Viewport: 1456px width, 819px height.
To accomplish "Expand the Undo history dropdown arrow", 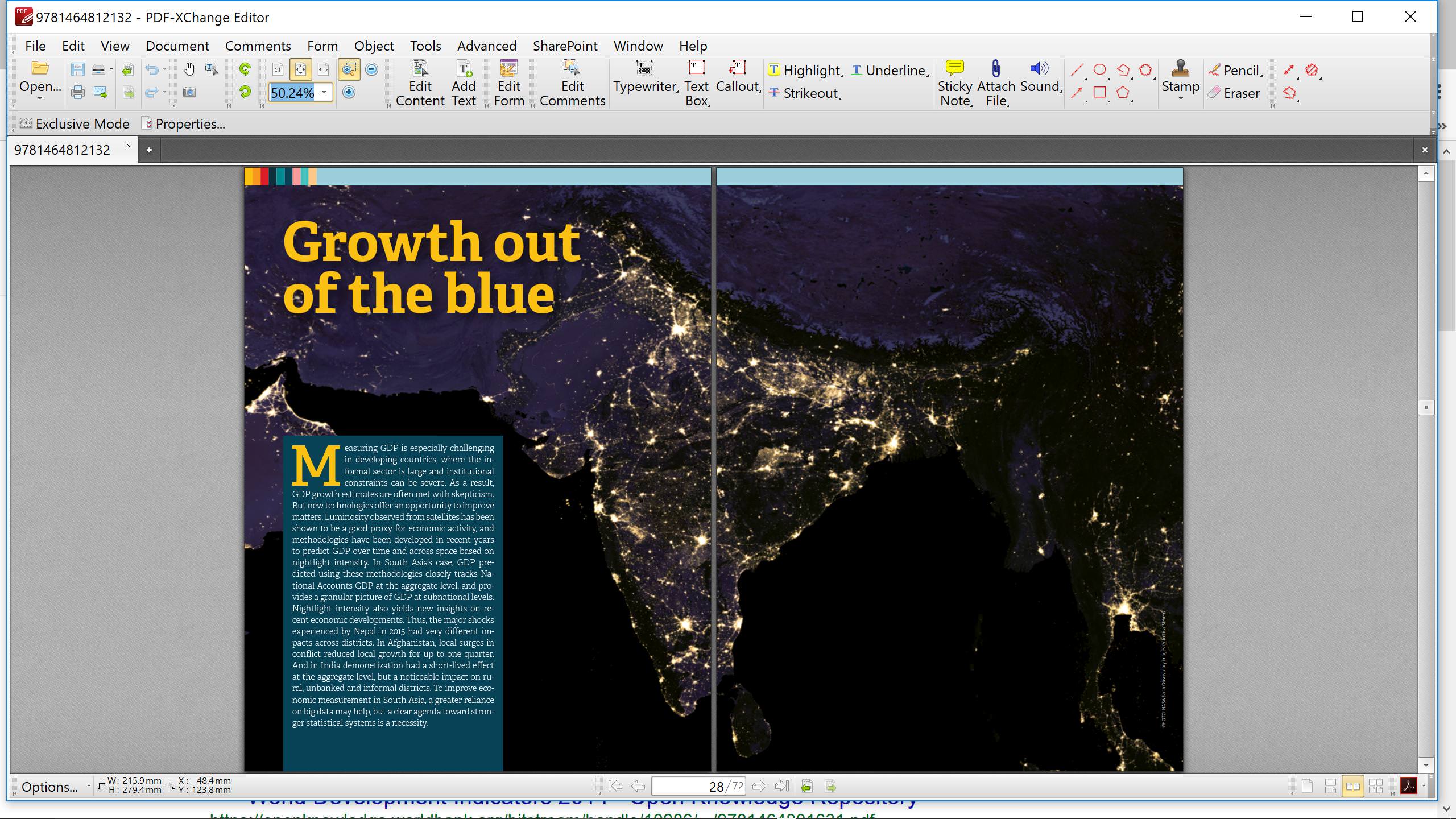I will click(164, 69).
